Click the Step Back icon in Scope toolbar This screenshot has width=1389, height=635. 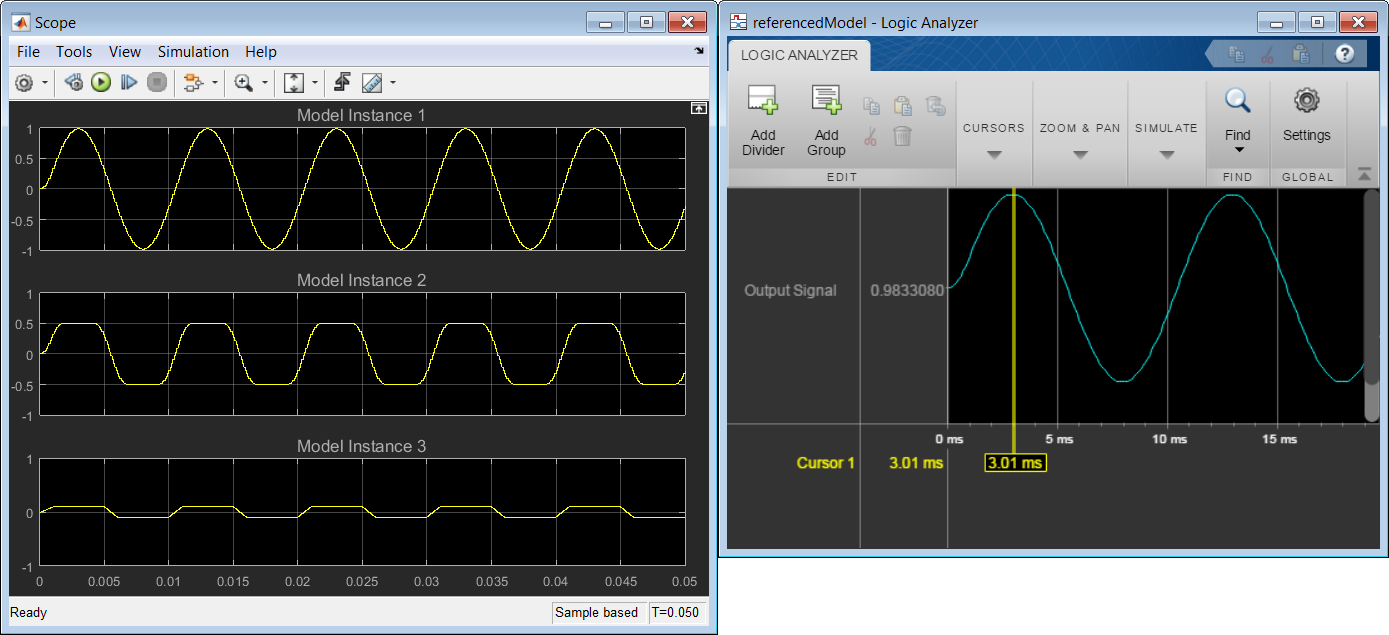(x=73, y=82)
